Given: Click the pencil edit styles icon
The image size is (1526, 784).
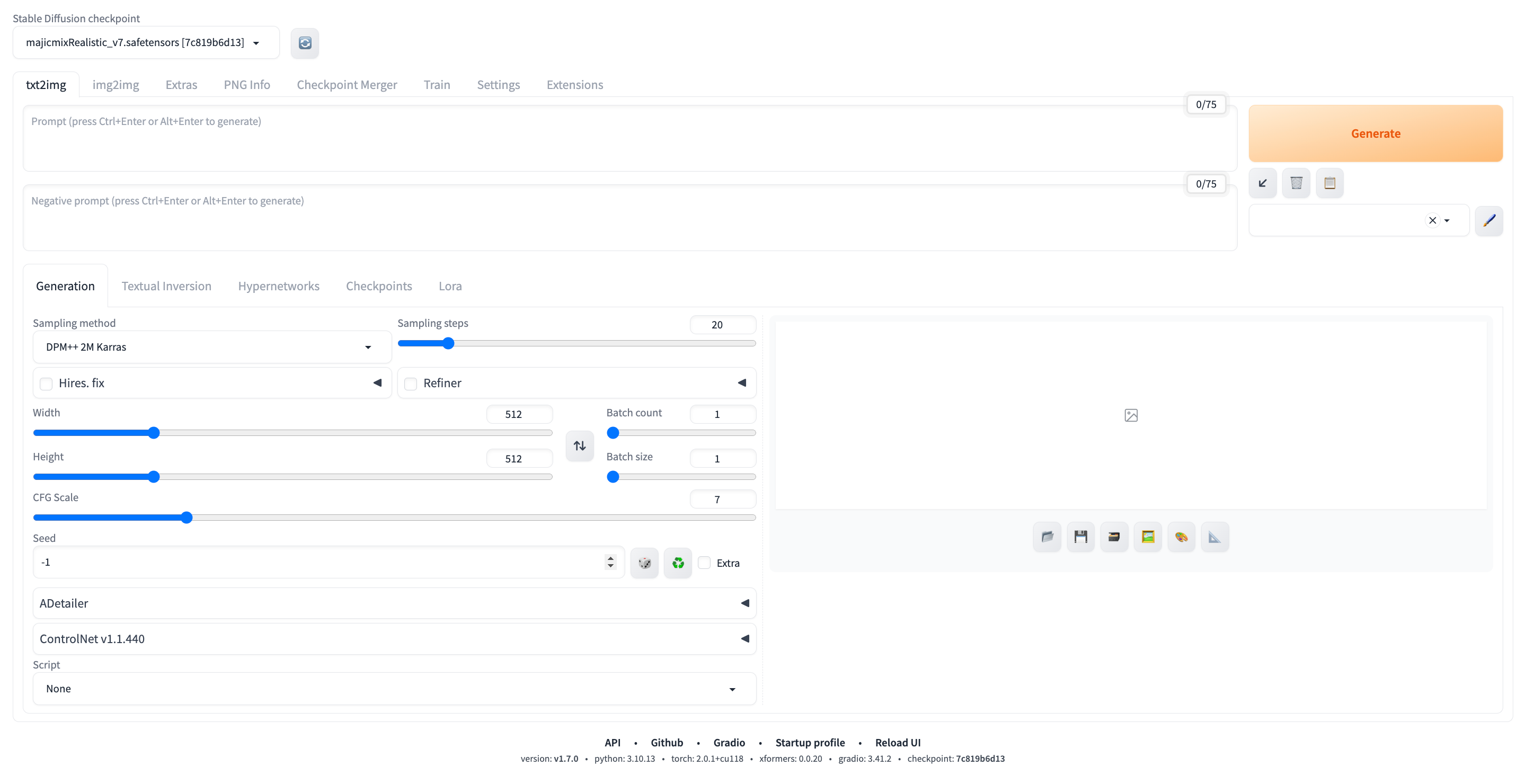Looking at the screenshot, I should click(x=1489, y=220).
